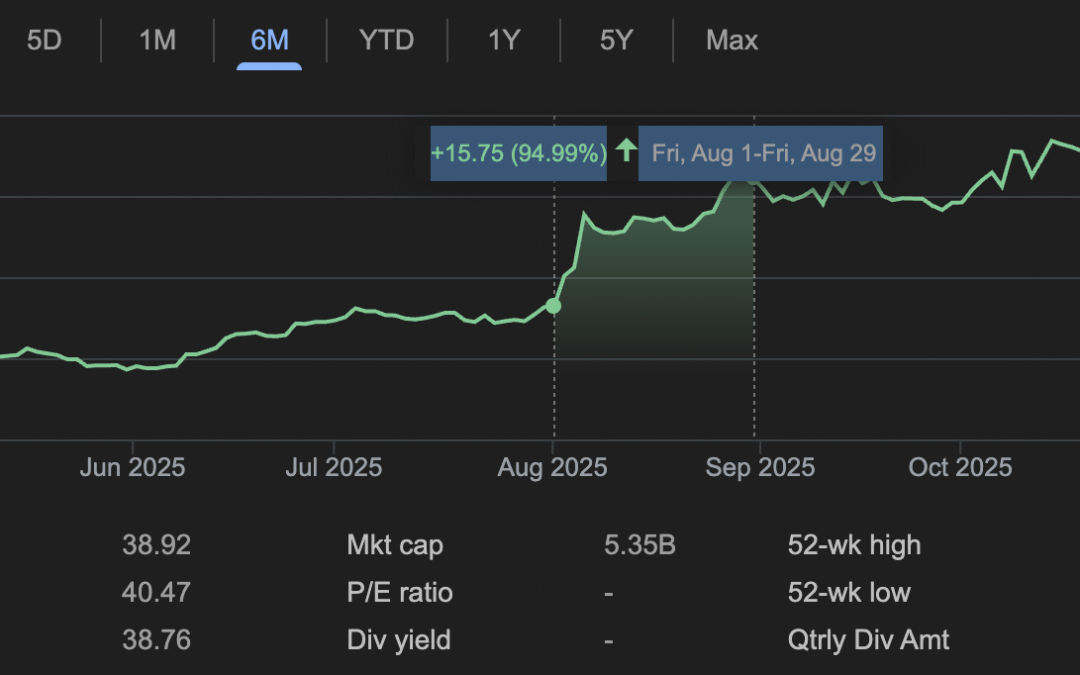Screen dimensions: 1080x675
Task: Select the Max time range tab
Action: point(731,41)
